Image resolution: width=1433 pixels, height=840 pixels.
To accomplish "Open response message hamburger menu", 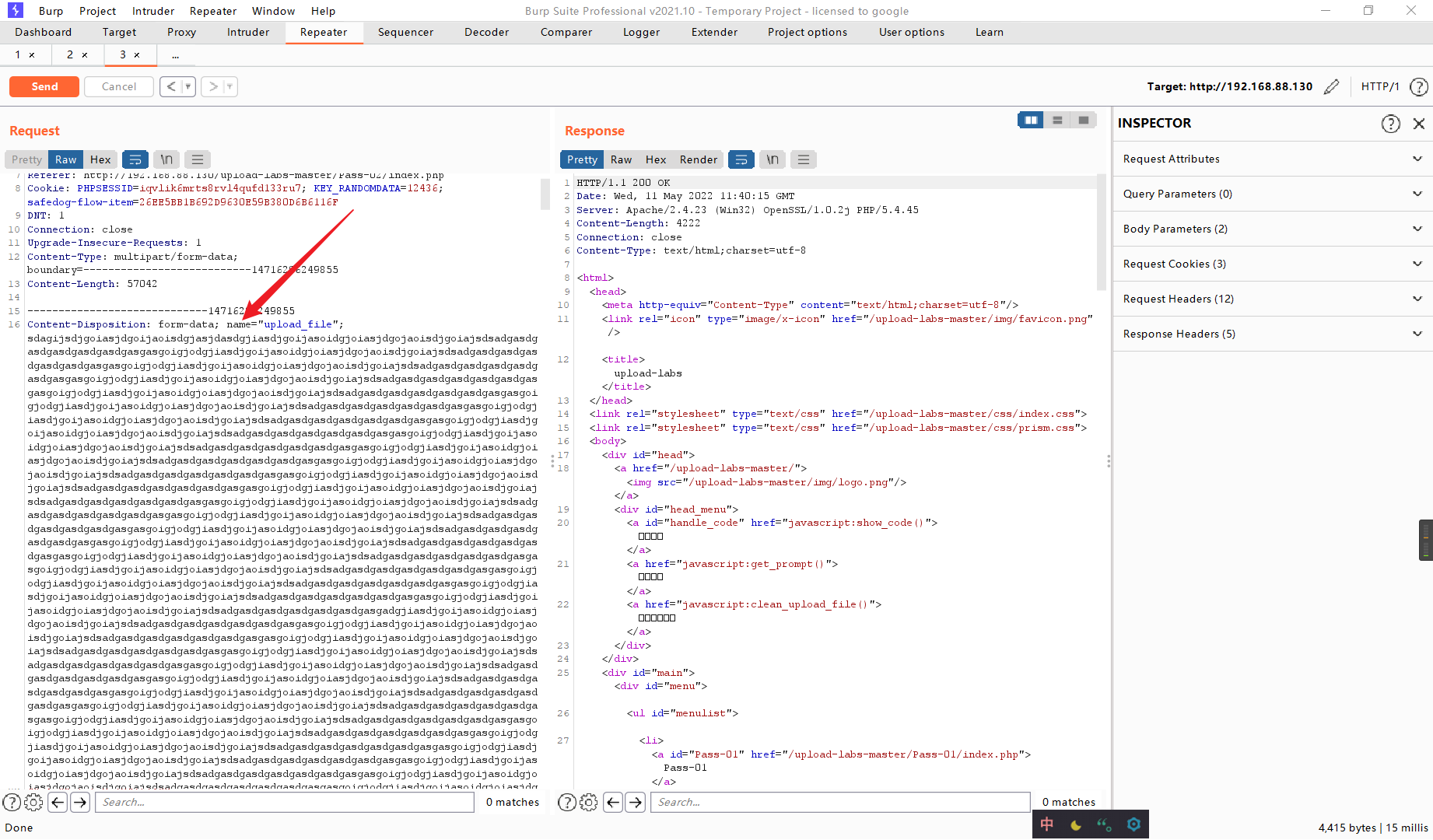I will point(804,159).
